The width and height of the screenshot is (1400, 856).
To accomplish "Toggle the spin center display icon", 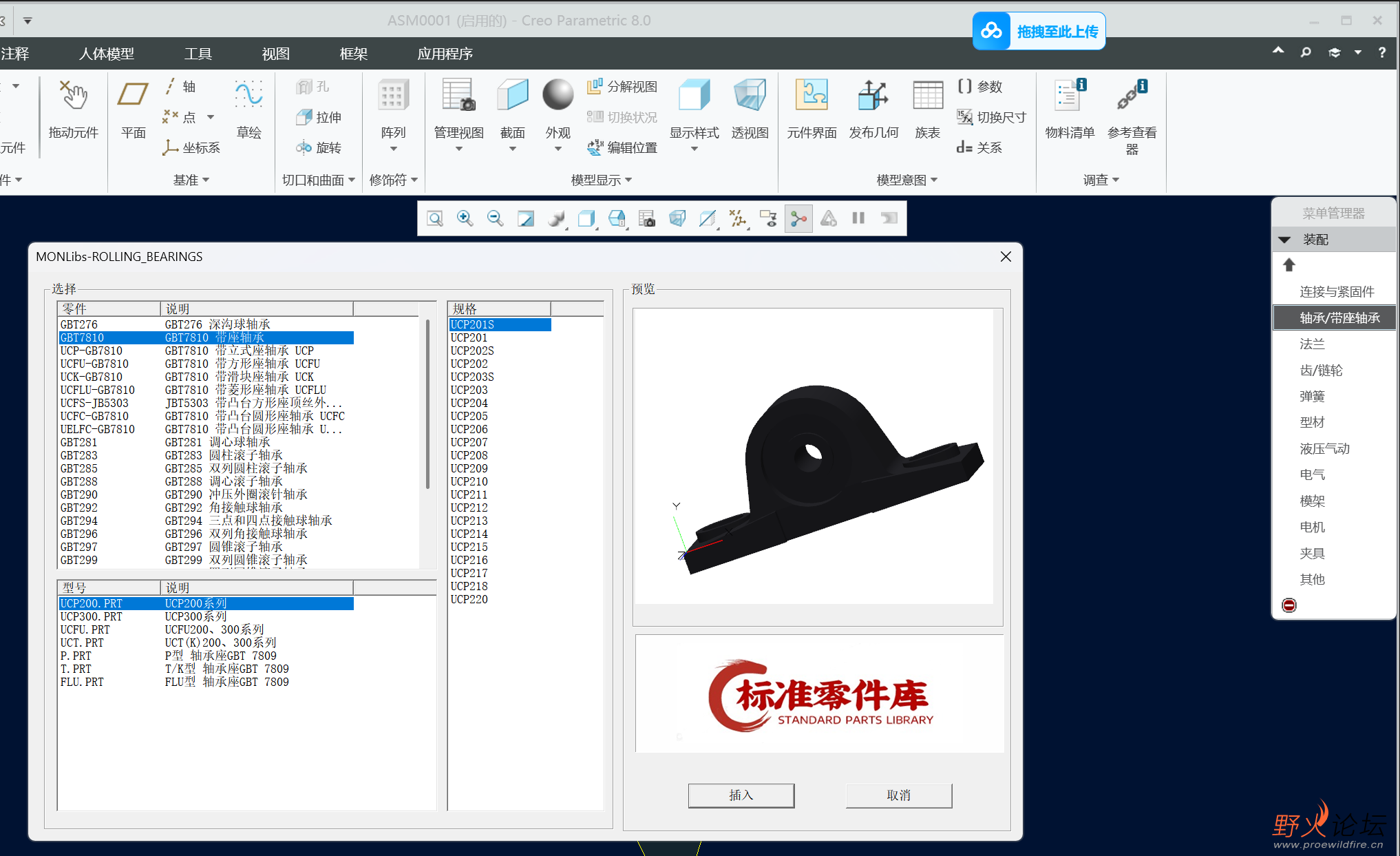I will [798, 218].
